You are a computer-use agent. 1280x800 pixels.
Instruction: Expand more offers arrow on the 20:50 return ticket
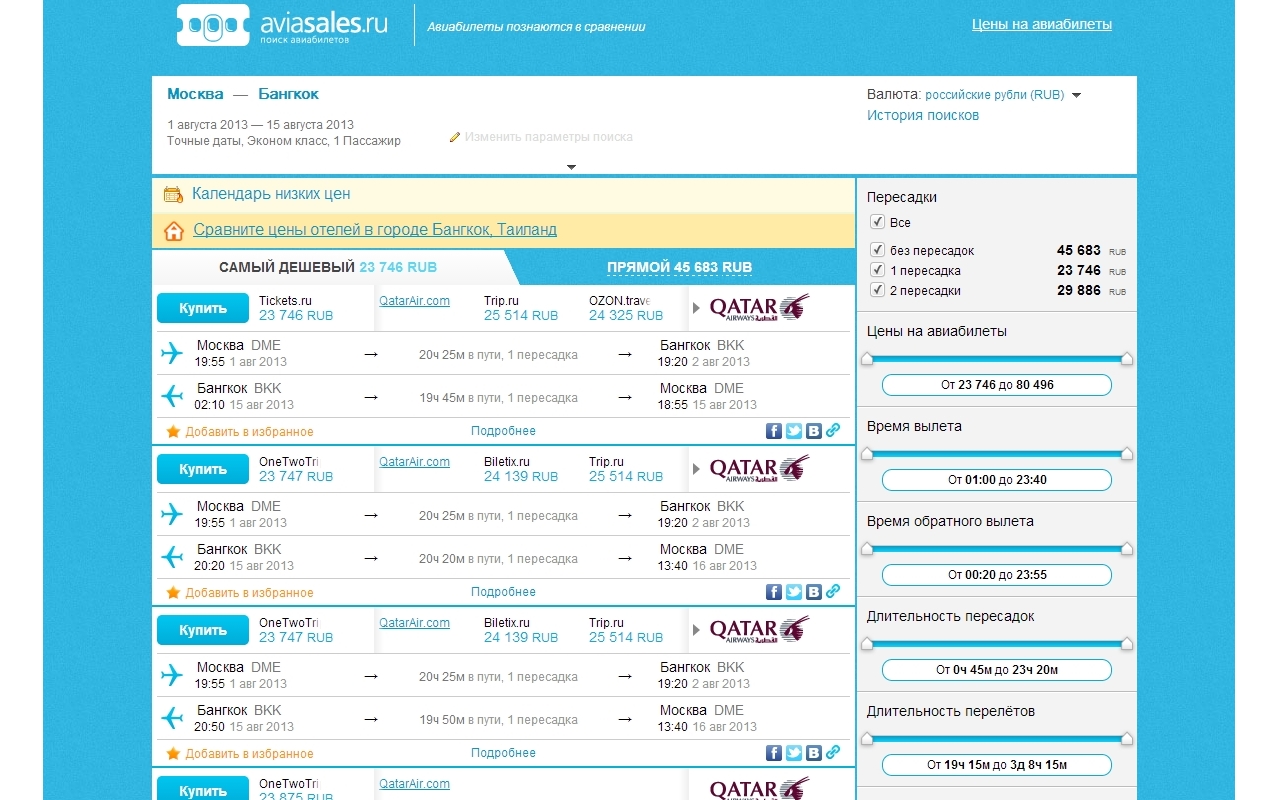pos(696,630)
